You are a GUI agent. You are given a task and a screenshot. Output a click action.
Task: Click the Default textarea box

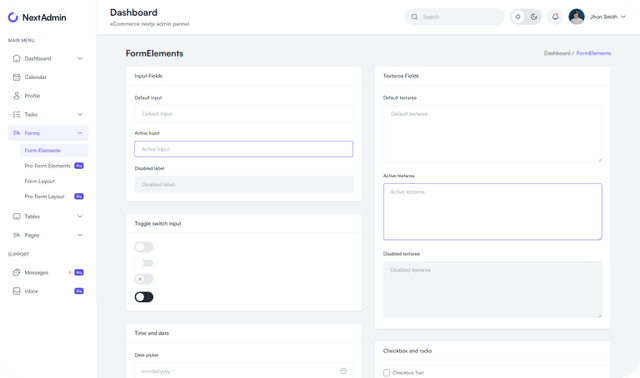point(493,133)
